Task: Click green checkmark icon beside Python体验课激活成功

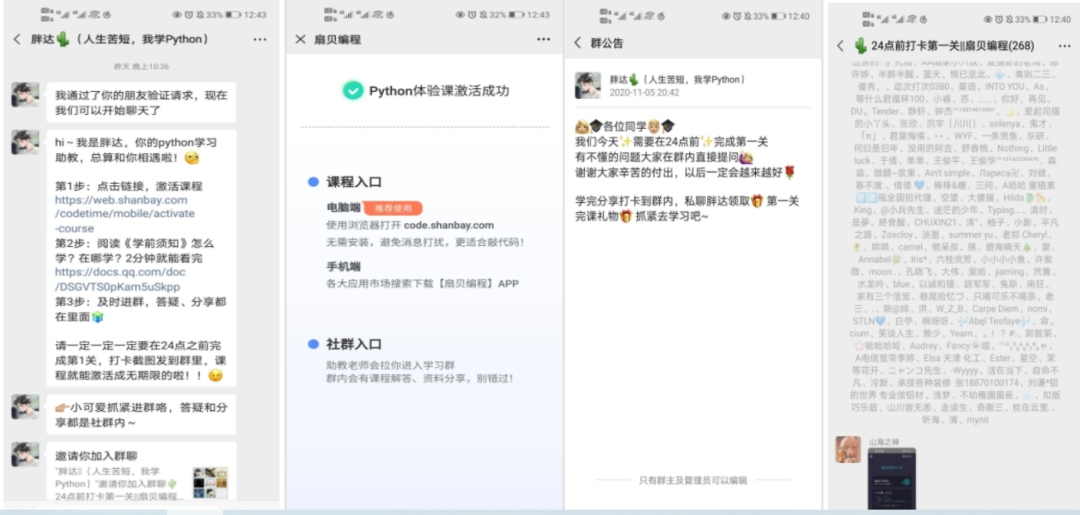Action: (x=352, y=91)
